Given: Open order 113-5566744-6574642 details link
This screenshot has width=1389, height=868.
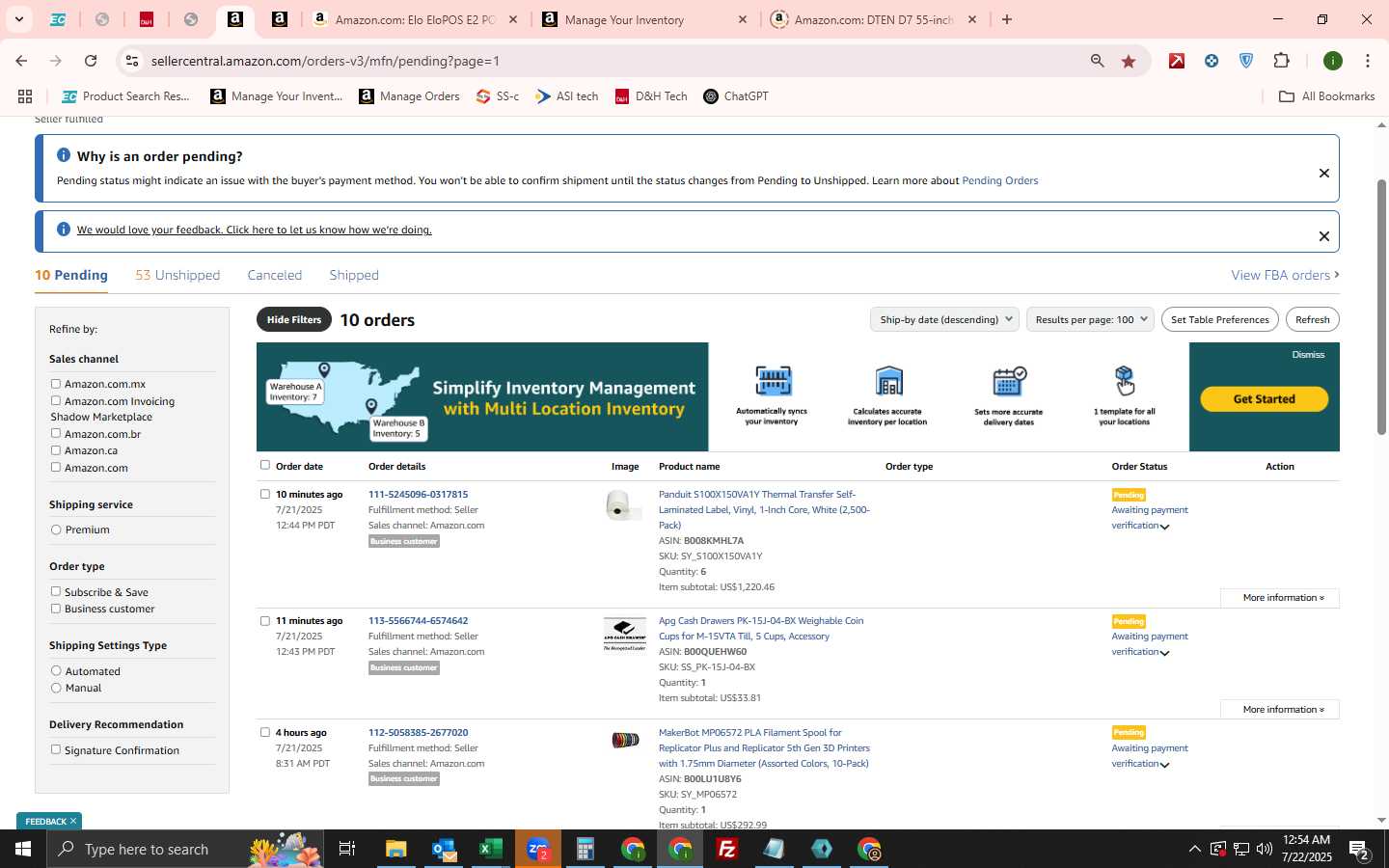Looking at the screenshot, I should 418,621.
